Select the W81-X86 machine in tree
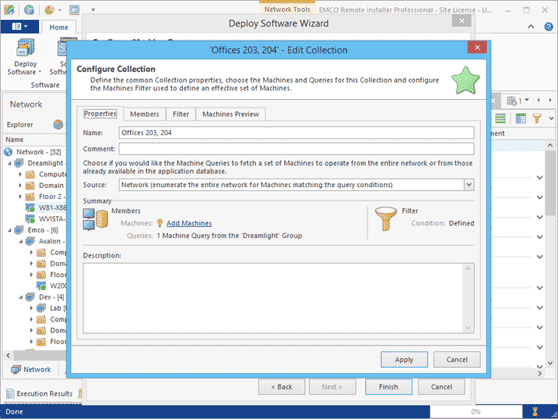Viewport: 558px width, 419px height. click(52, 208)
